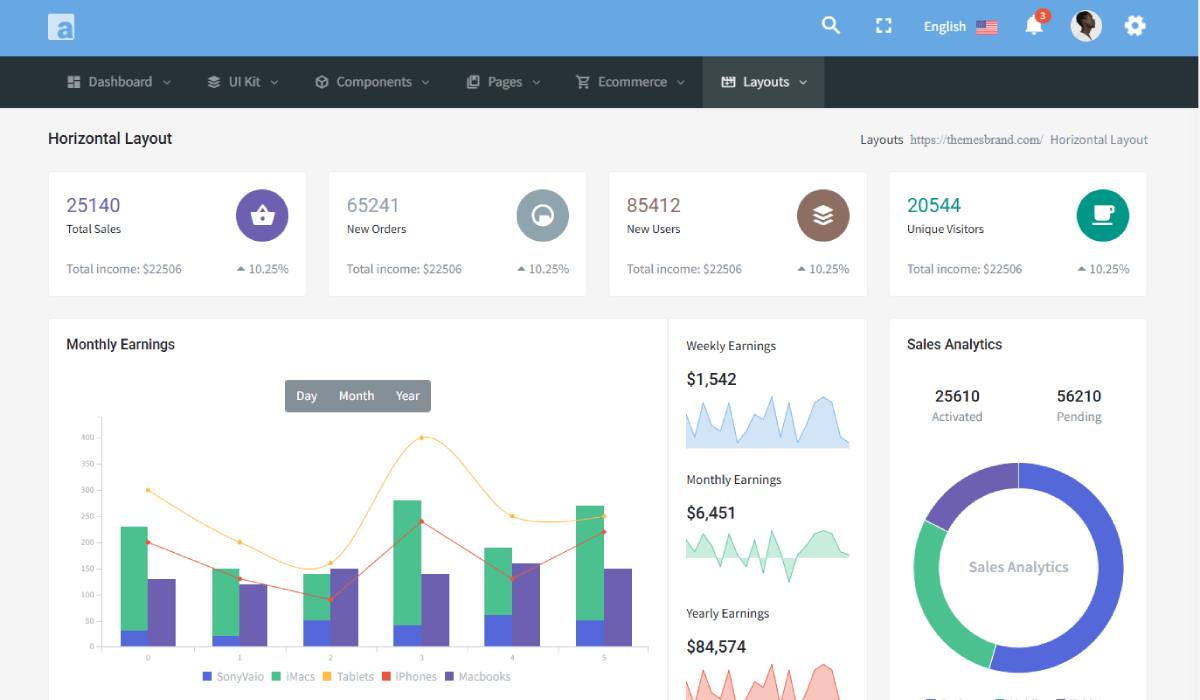The image size is (1200, 700).
Task: Click the Total Sales basket icon
Action: [262, 215]
